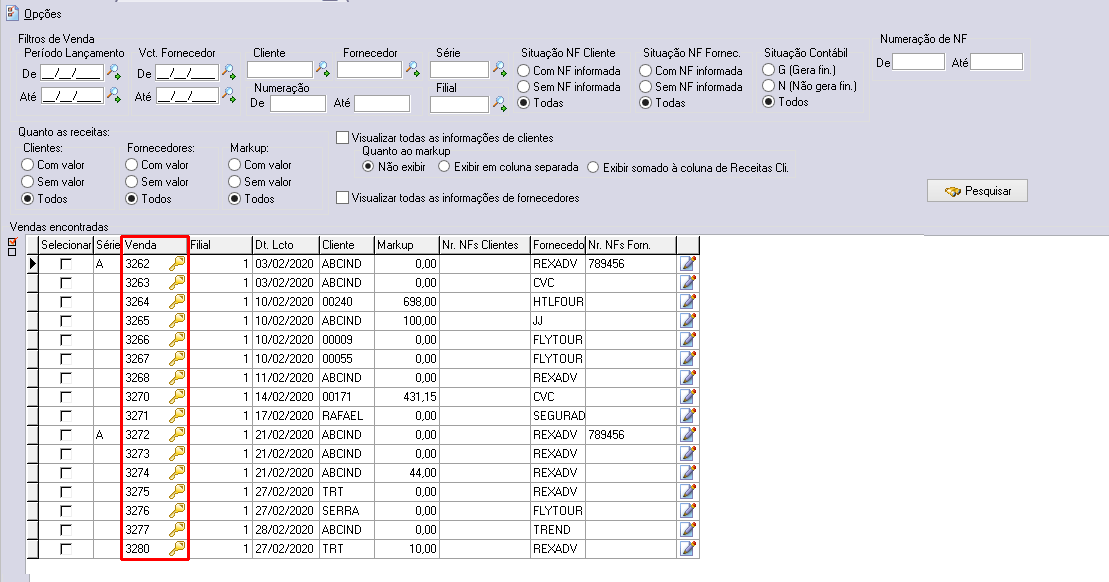The image size is (1109, 582).
Task: Tick Selecionar checkbox for venda 3262
Action: pos(66,264)
